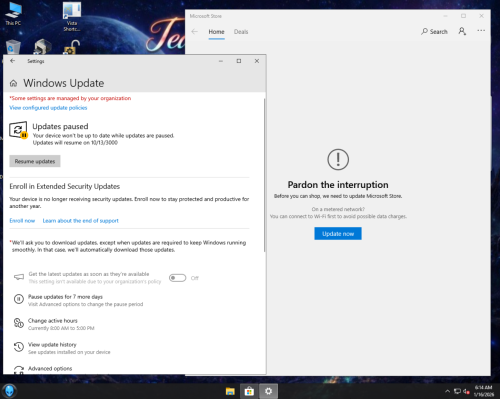500x399 pixels.
Task: Click the Updates paused heading text
Action: click(60, 126)
